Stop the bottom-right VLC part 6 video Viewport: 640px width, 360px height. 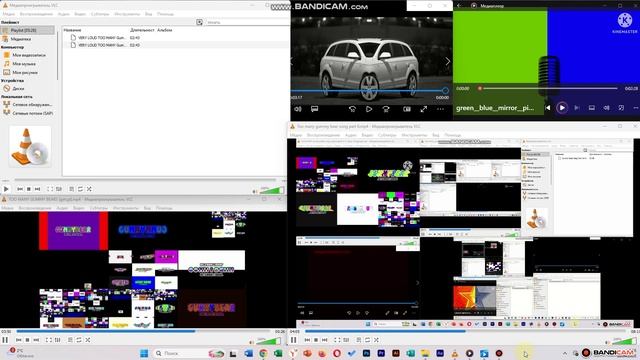tap(316, 340)
